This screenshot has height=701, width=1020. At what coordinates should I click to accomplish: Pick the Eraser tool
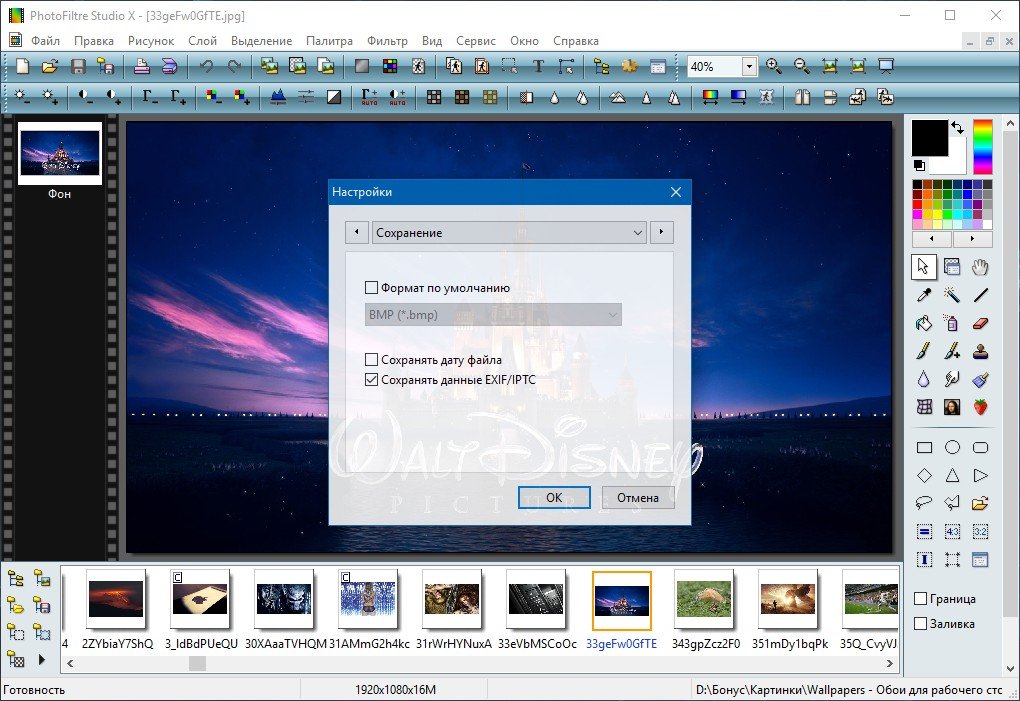pos(980,323)
